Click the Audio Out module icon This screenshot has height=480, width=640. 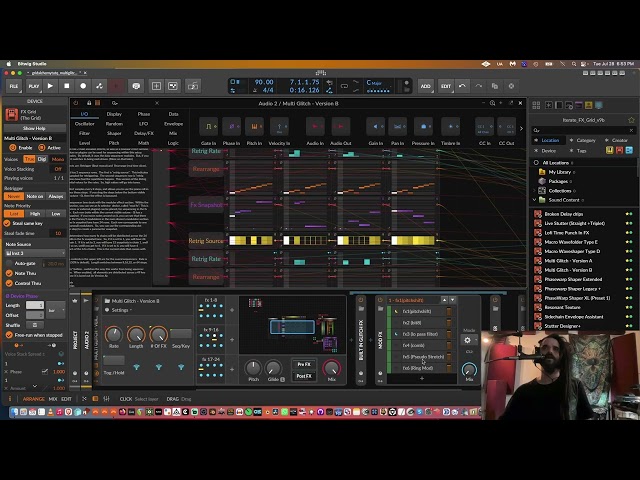click(340, 127)
